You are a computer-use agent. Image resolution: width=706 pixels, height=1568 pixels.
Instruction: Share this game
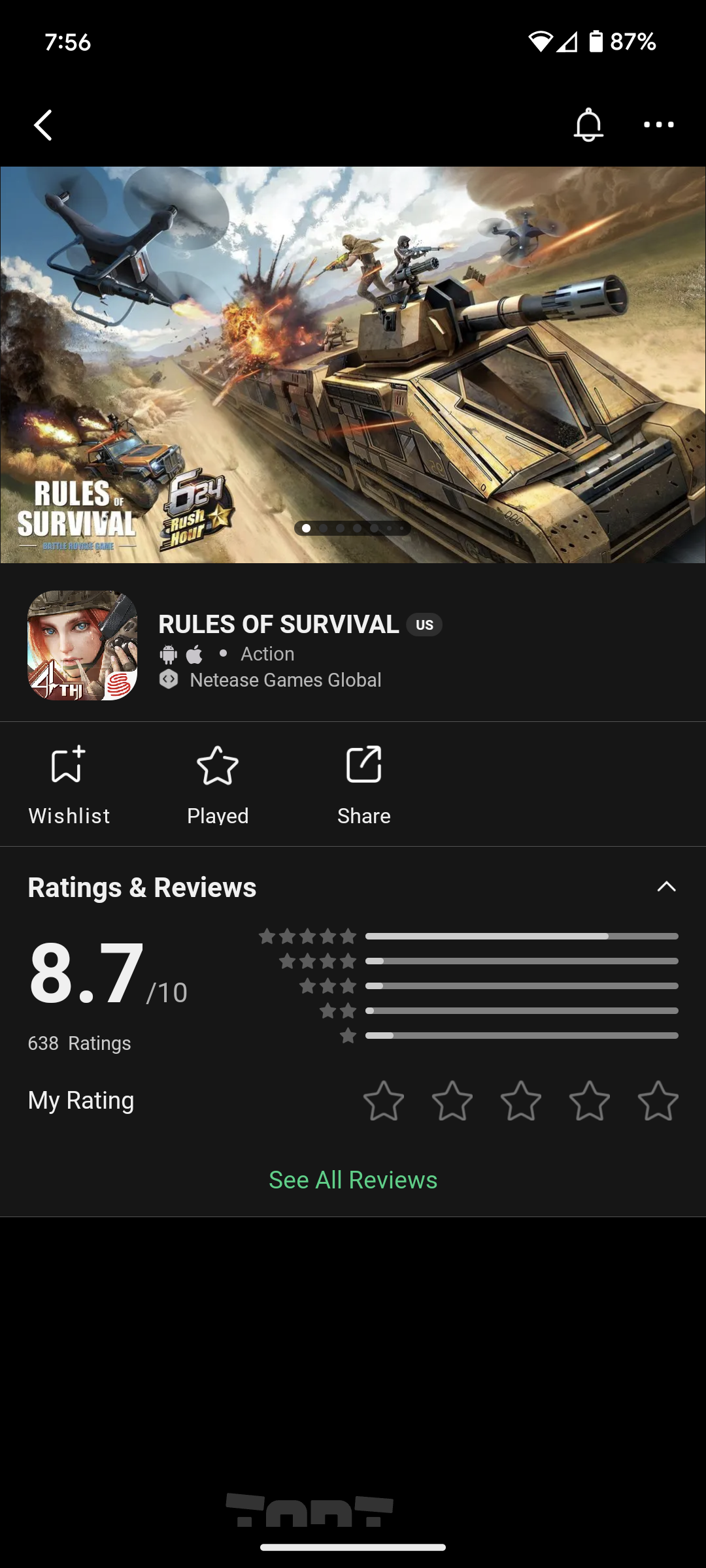363,785
